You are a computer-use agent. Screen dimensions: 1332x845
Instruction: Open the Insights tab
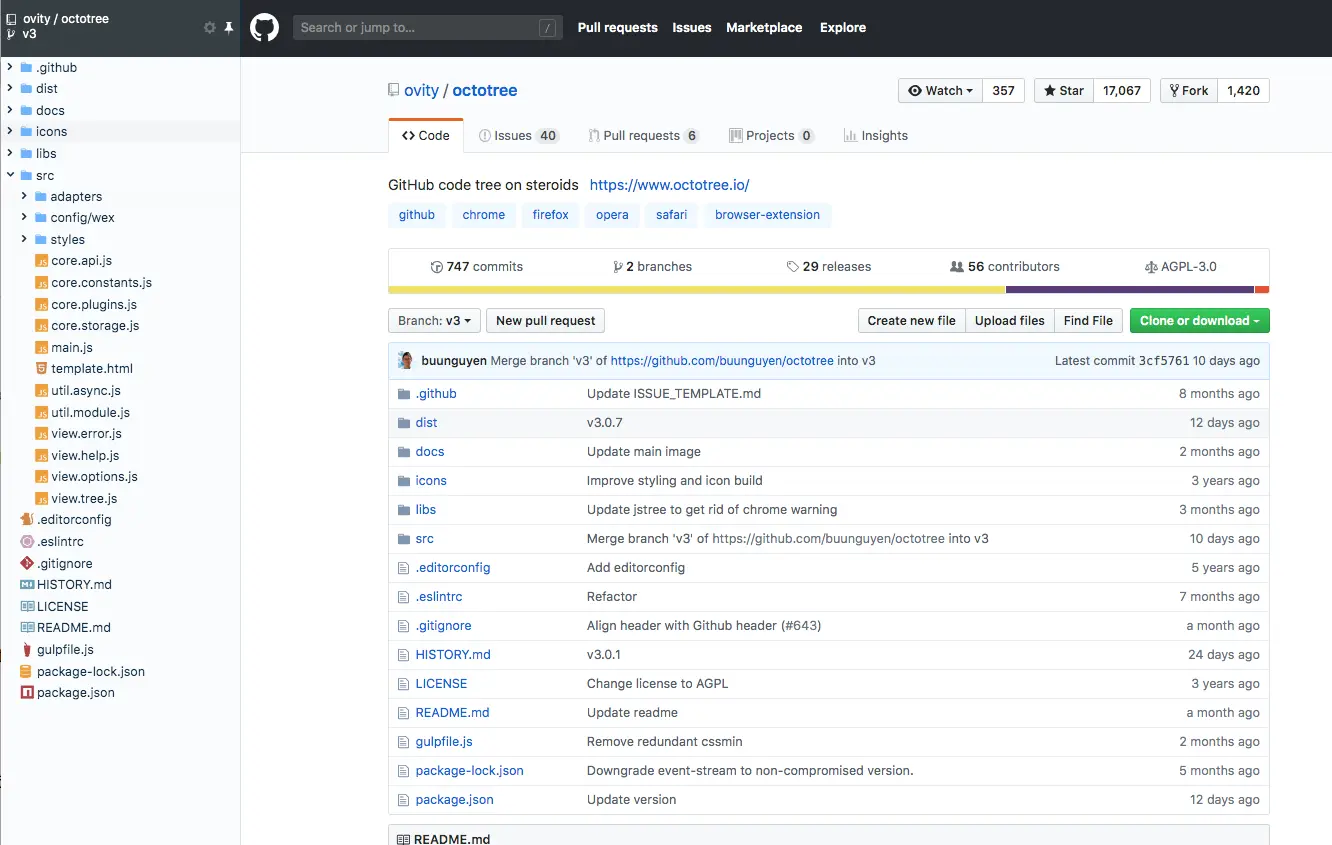(875, 136)
